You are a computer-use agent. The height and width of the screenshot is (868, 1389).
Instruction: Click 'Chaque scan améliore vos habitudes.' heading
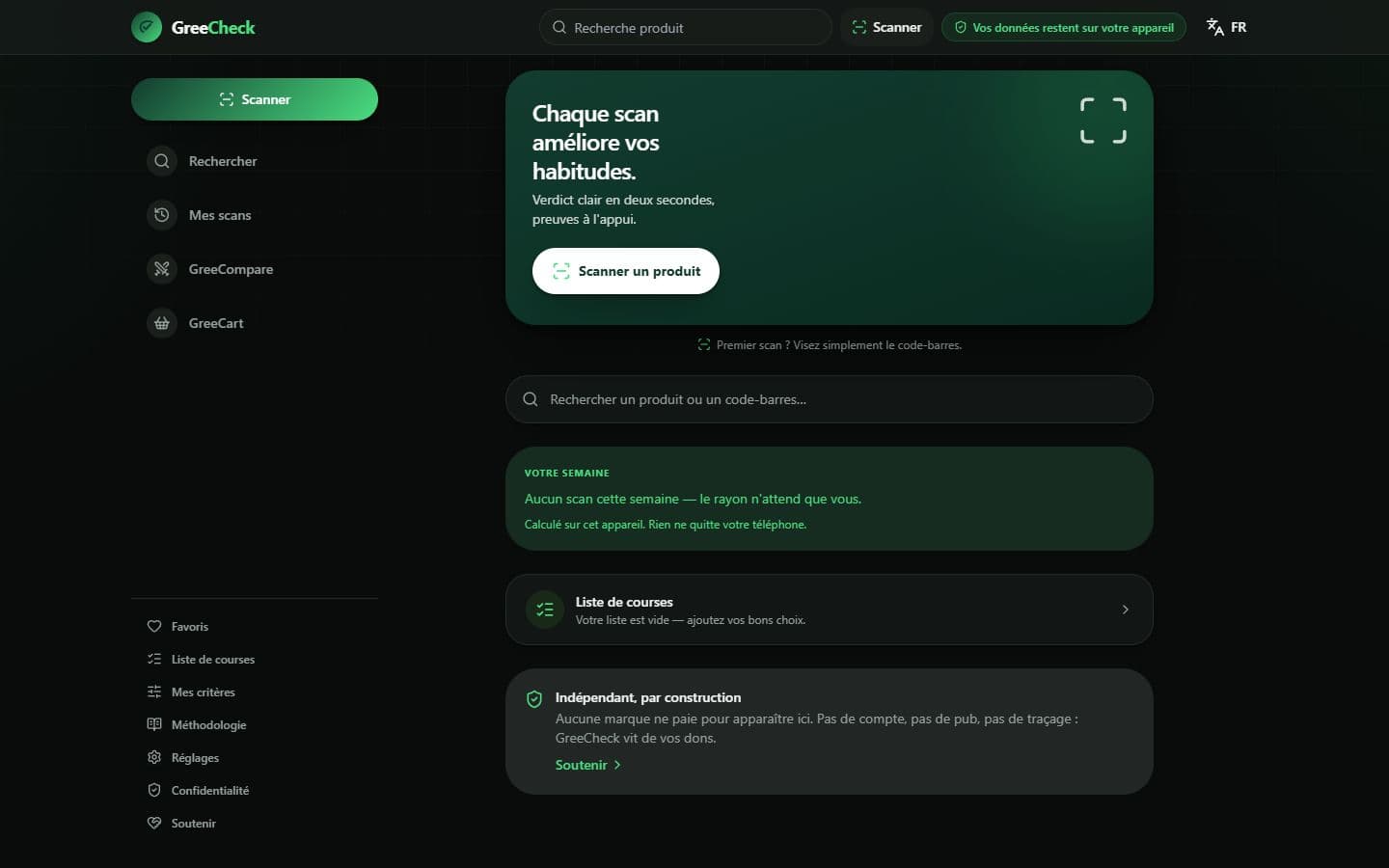click(596, 143)
